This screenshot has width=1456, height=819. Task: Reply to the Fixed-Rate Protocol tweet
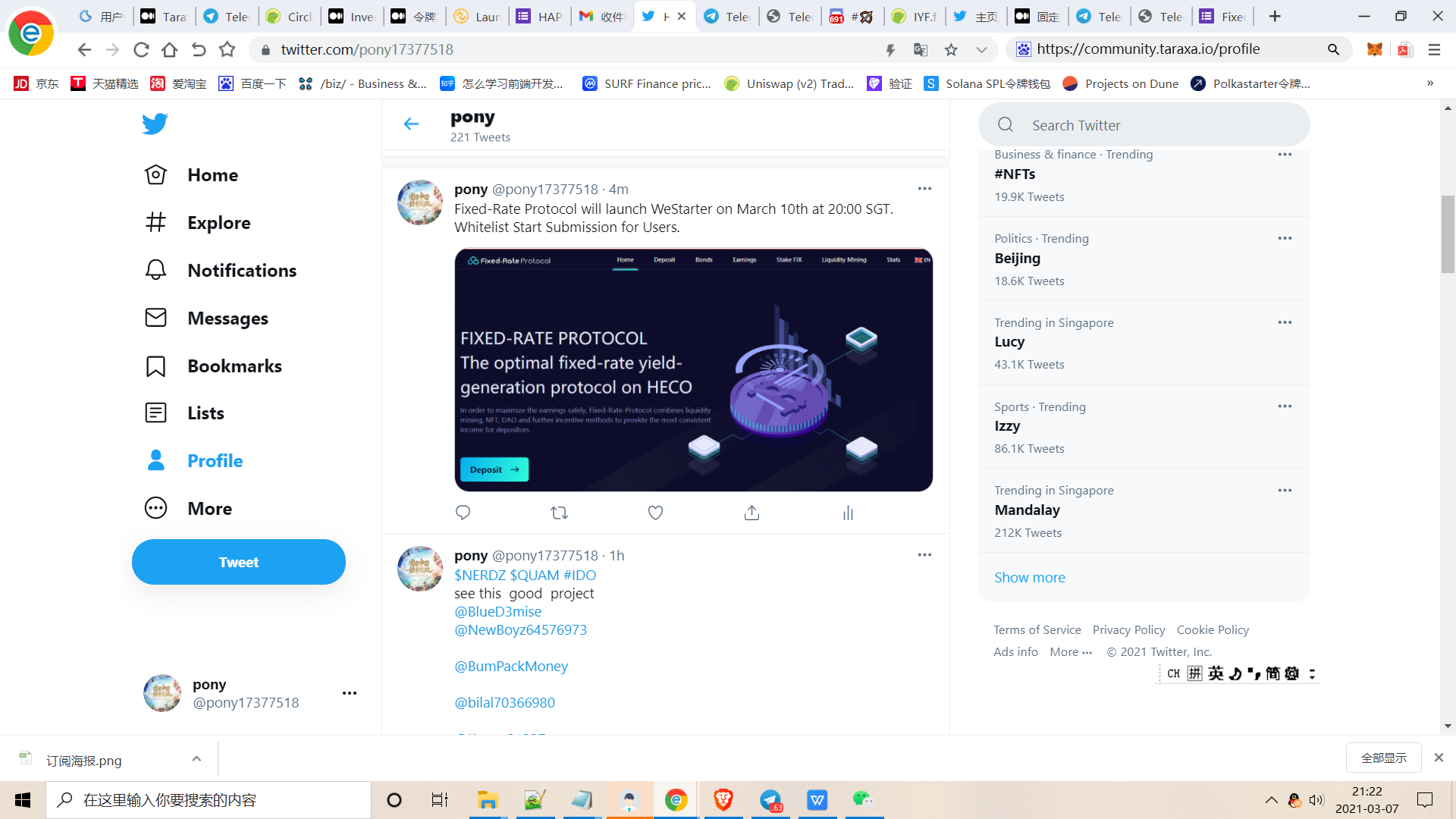coord(463,513)
